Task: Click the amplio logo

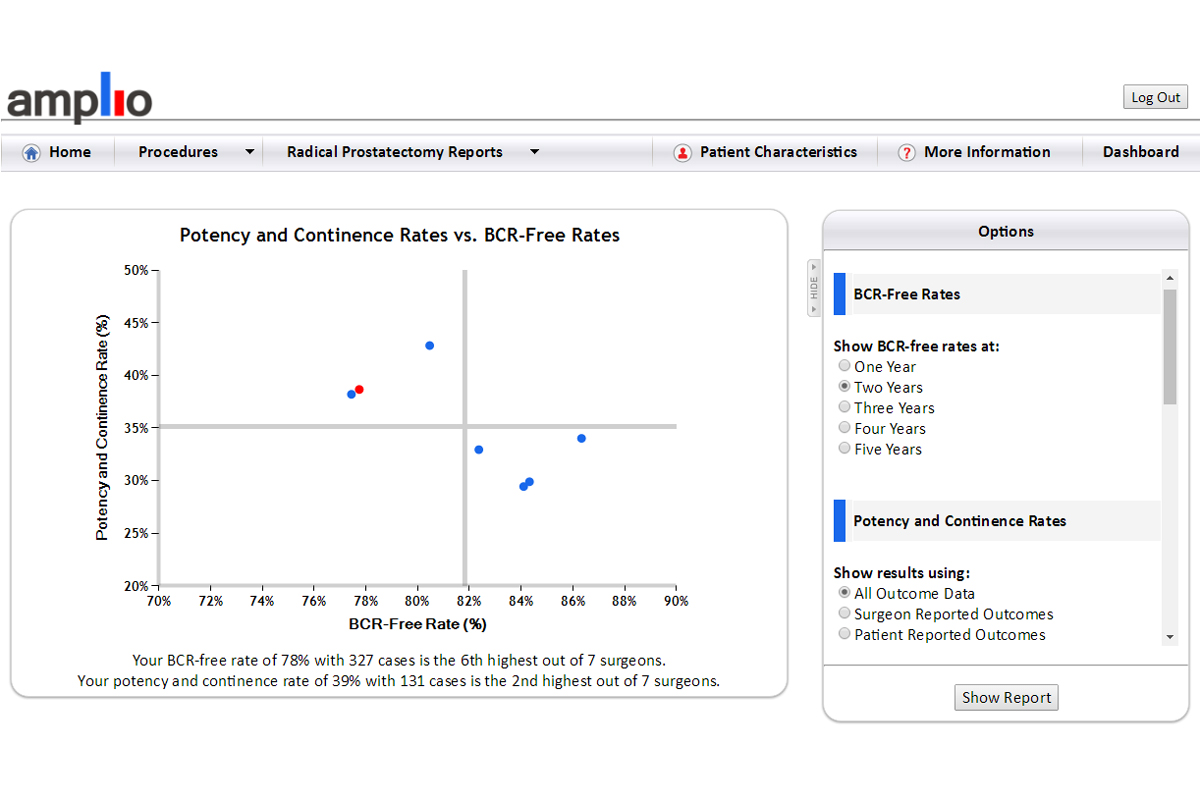Action: pyautogui.click(x=80, y=99)
